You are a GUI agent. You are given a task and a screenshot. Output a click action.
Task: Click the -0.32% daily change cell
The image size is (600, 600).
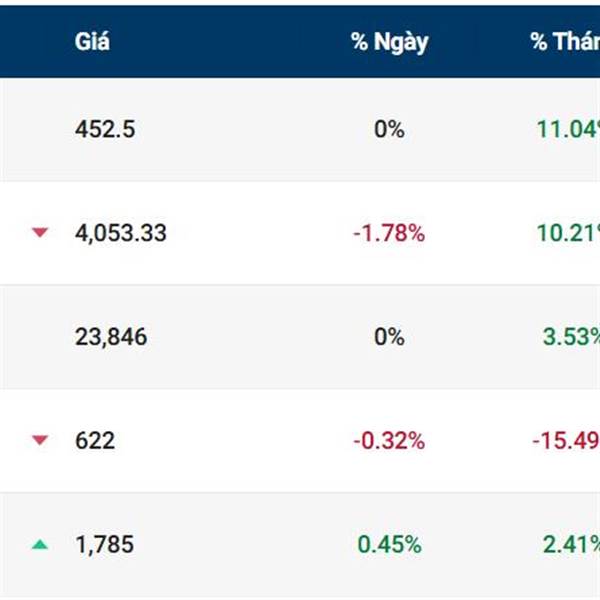389,440
